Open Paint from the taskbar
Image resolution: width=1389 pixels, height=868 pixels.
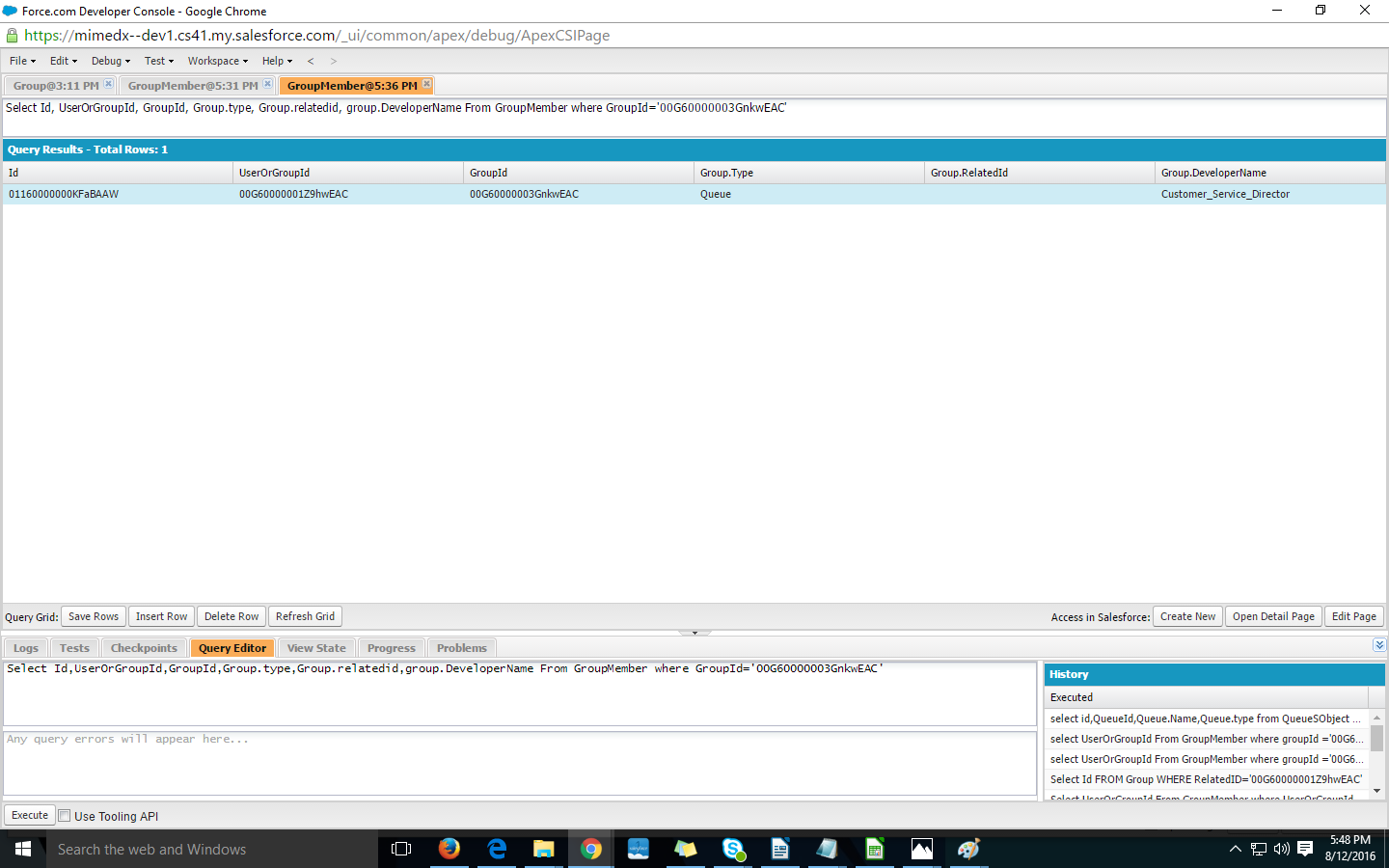coord(969,849)
